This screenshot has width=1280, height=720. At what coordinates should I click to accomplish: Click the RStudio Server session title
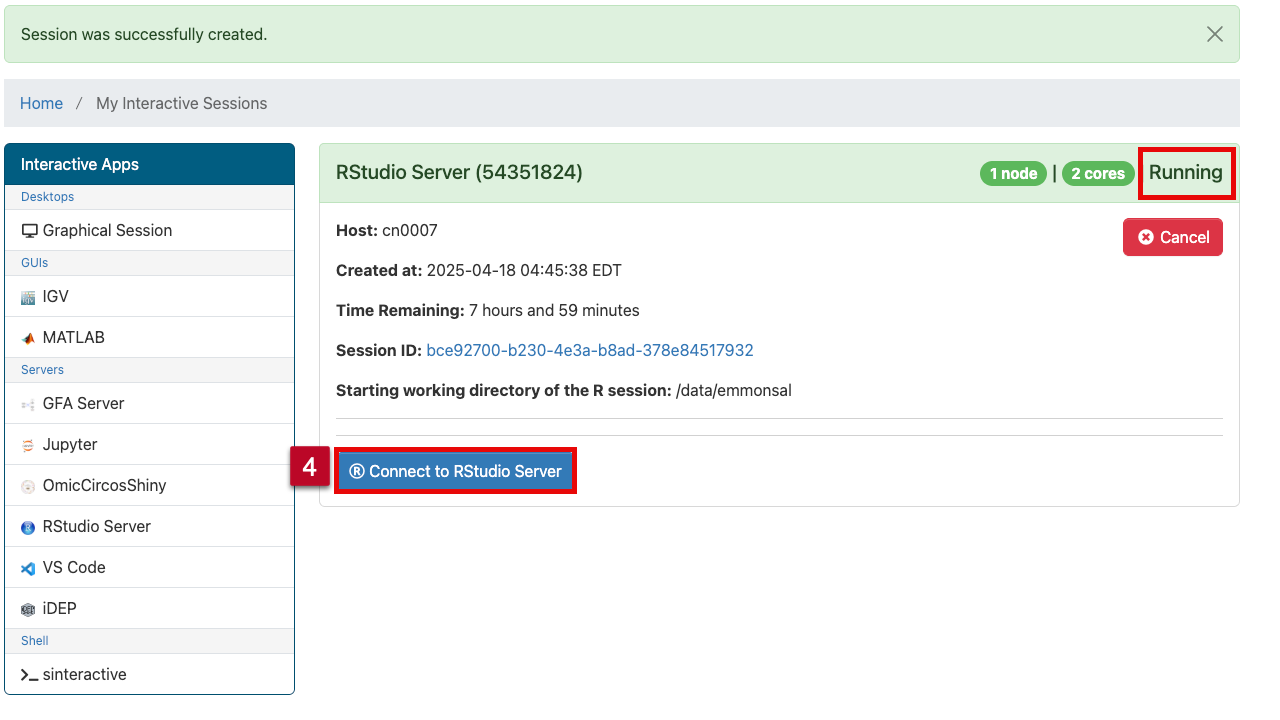[459, 172]
